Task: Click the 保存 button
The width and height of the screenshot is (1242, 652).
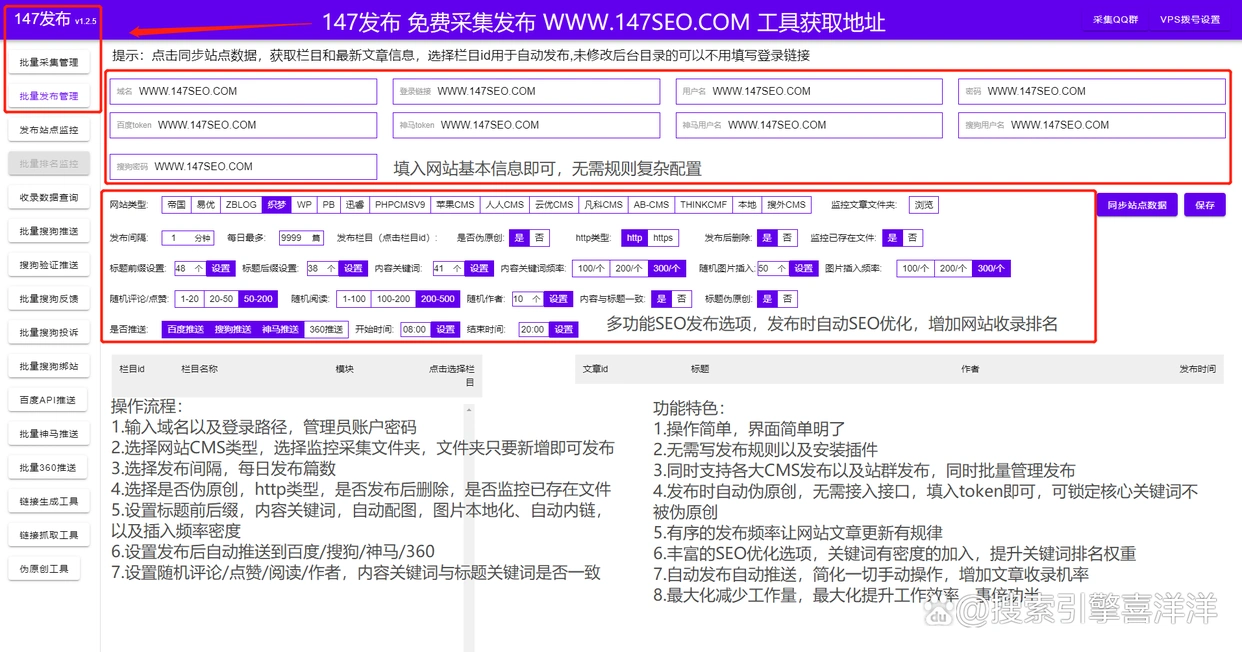Action: [x=1205, y=204]
